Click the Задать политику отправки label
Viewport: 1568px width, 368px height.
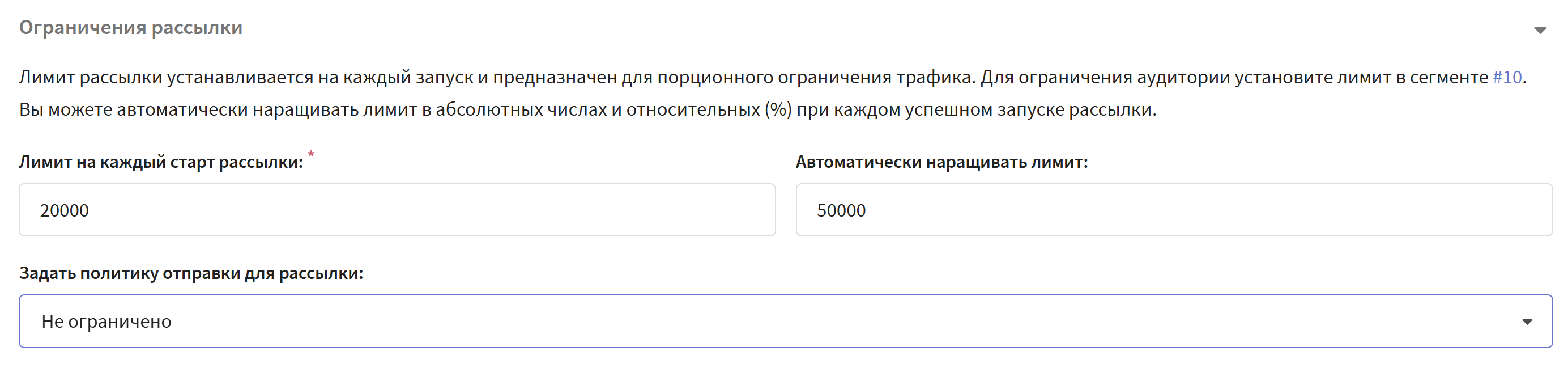click(191, 273)
